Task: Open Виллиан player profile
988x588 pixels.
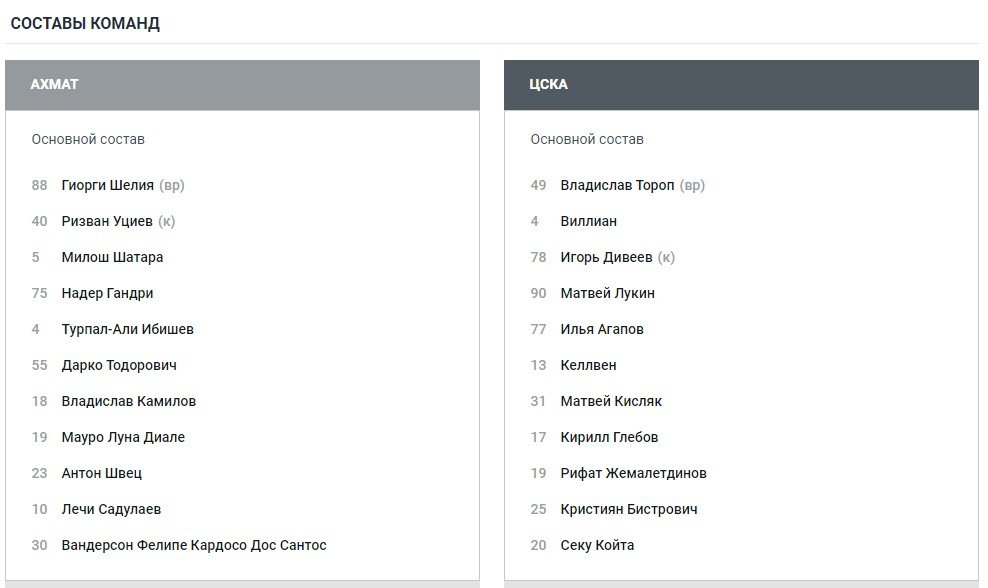Action: pos(588,221)
